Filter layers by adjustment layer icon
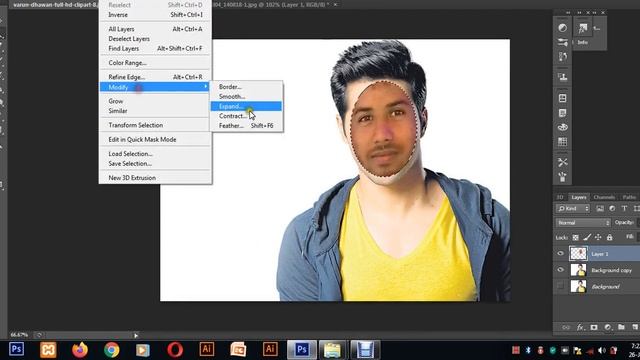 tap(612, 209)
